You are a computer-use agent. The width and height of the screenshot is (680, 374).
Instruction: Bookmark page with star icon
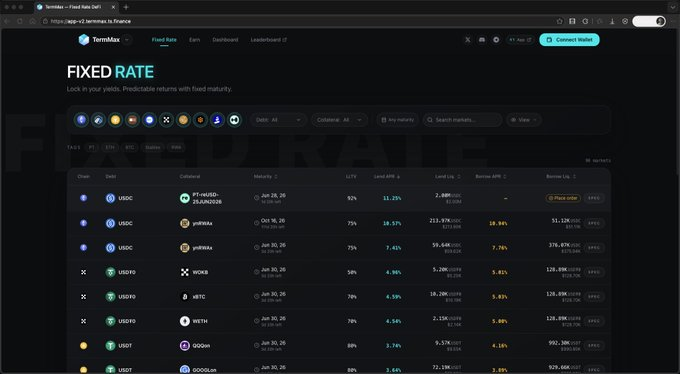coord(559,21)
